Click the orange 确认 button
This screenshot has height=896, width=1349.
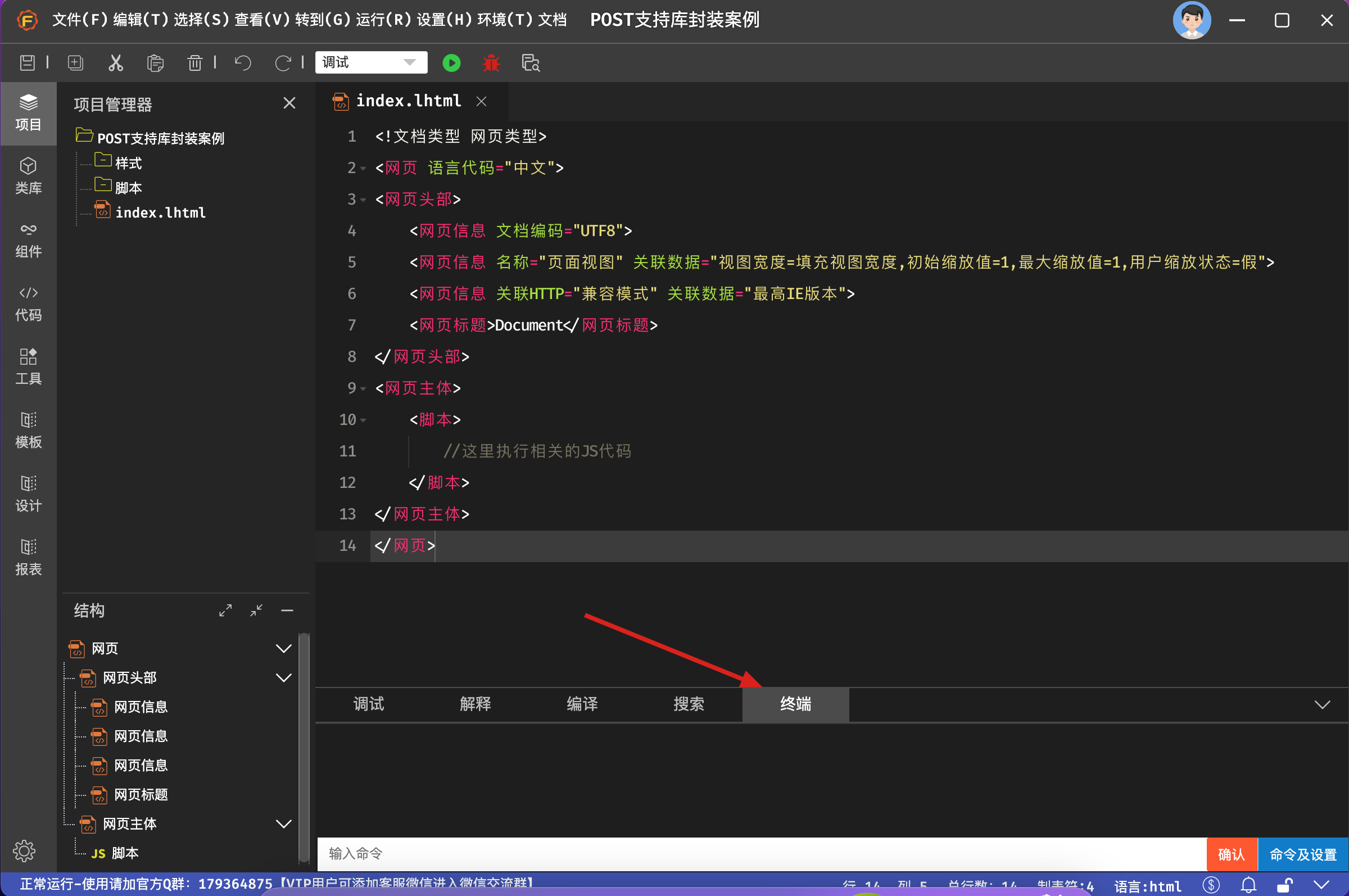pos(1232,854)
